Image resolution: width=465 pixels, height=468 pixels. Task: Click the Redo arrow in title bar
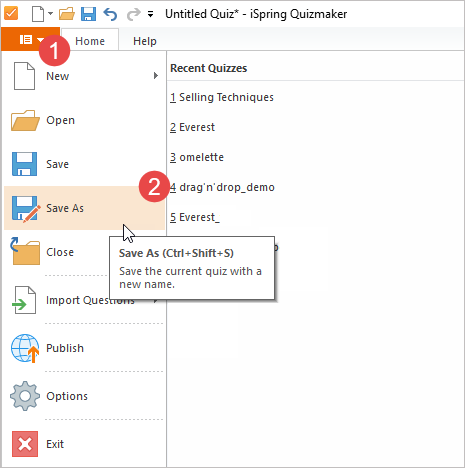coord(134,14)
